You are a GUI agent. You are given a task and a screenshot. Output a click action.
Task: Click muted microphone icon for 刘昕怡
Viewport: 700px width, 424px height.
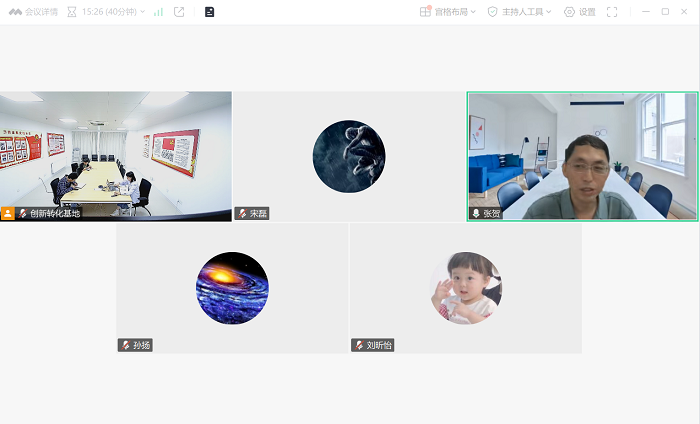tap(359, 345)
